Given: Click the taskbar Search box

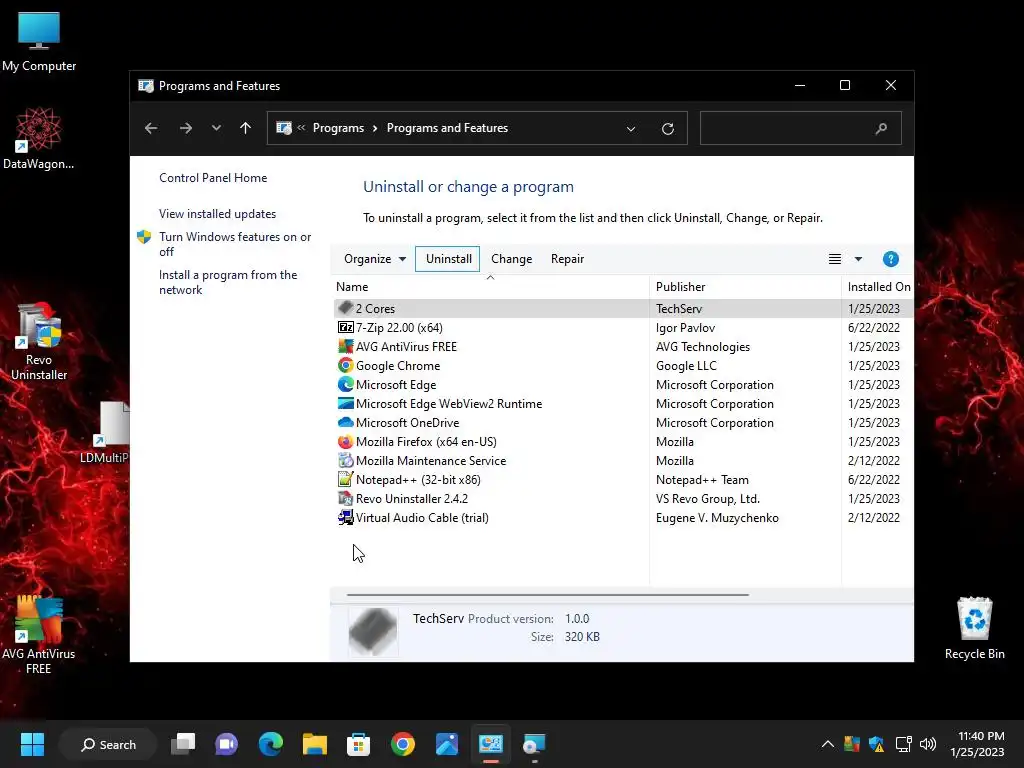Looking at the screenshot, I should 108,744.
